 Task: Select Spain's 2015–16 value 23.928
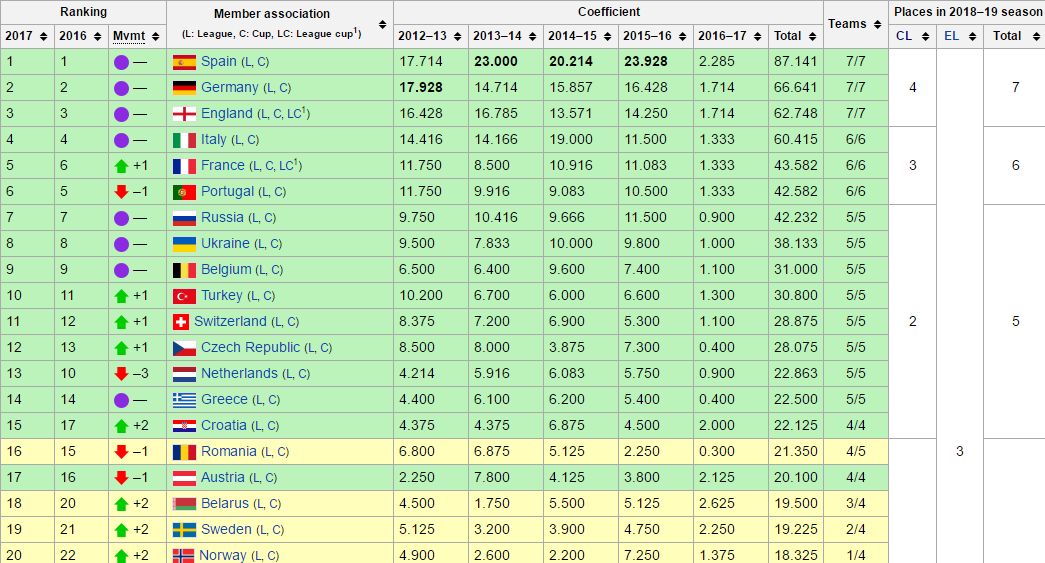645,61
